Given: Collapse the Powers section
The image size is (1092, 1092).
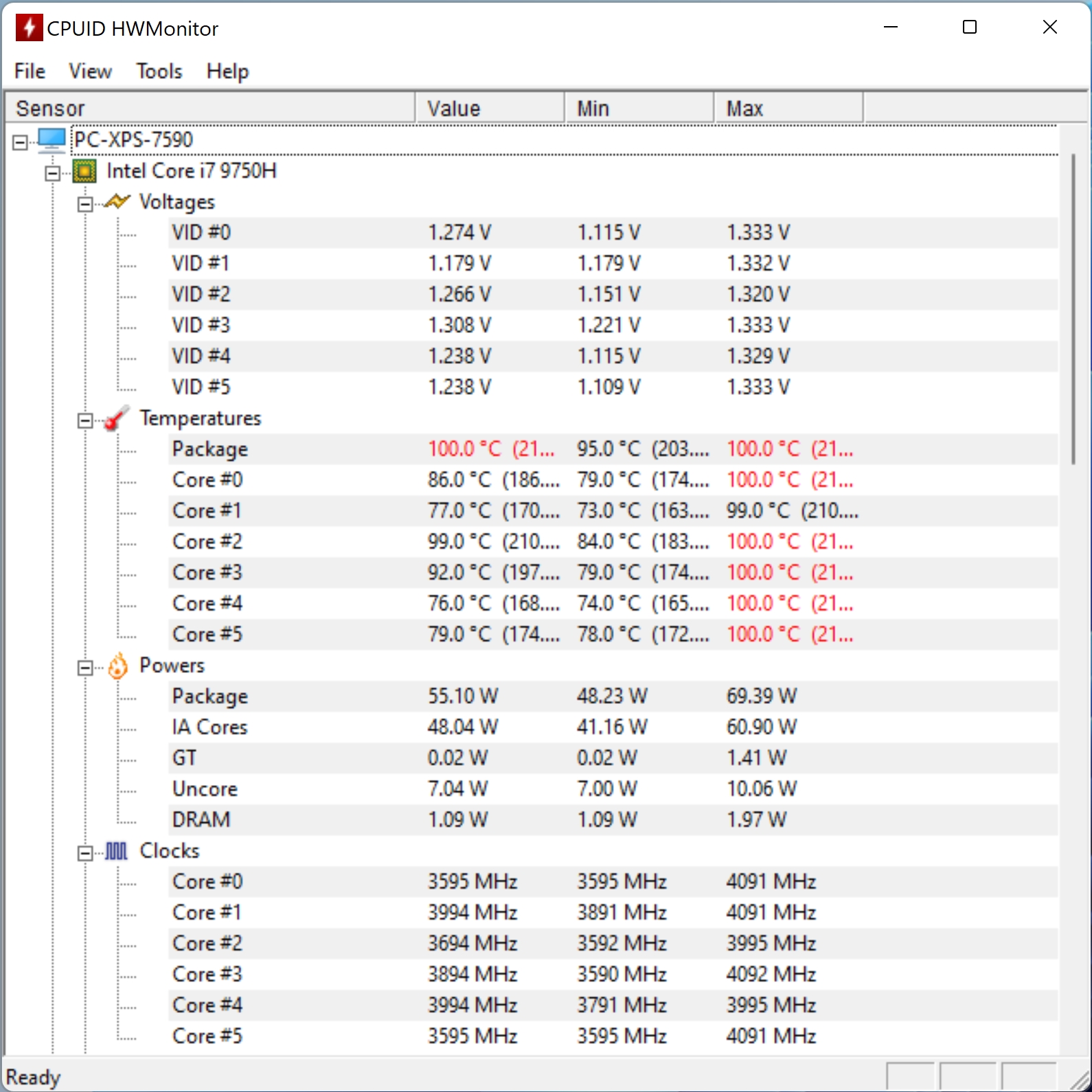Looking at the screenshot, I should [85, 668].
